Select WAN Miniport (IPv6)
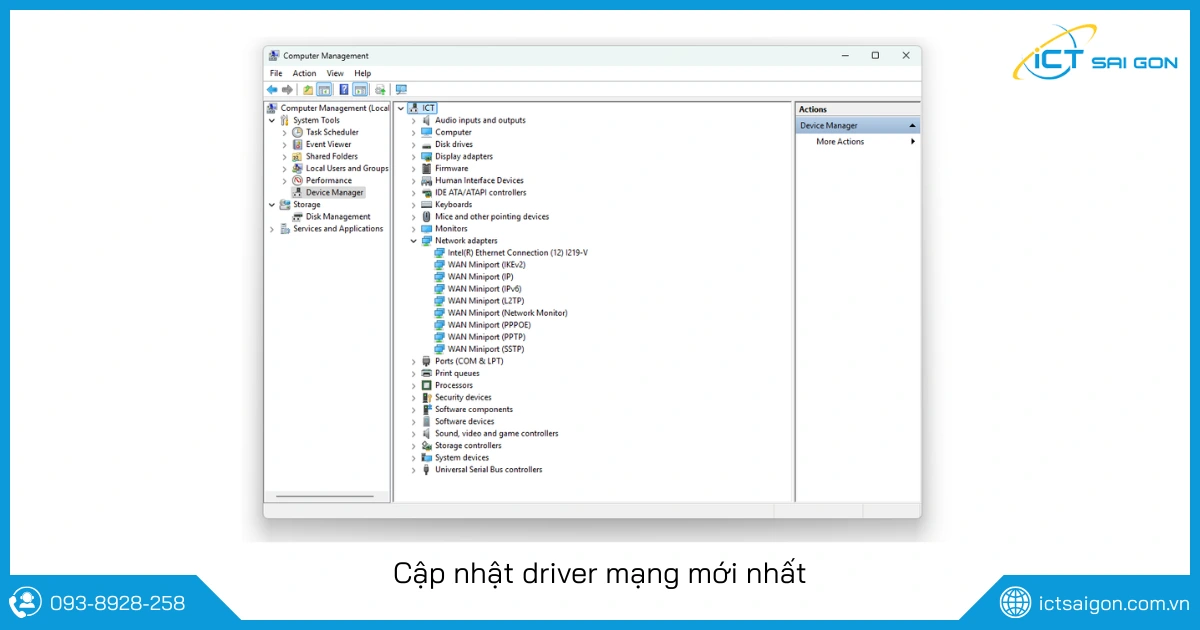Screen dimensions: 1200x630 484,289
